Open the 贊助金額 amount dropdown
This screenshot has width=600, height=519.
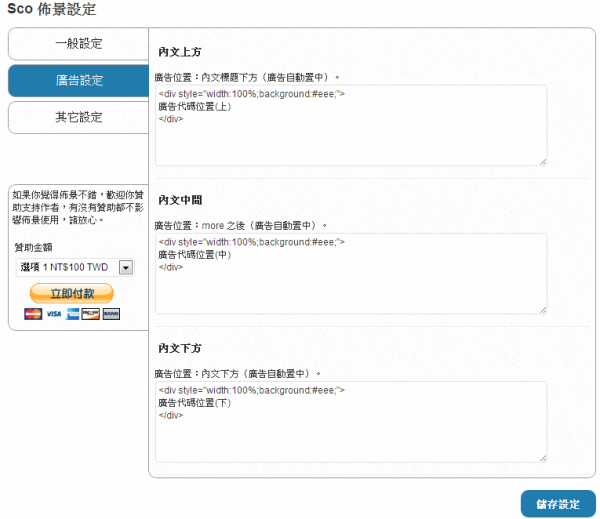(75, 267)
